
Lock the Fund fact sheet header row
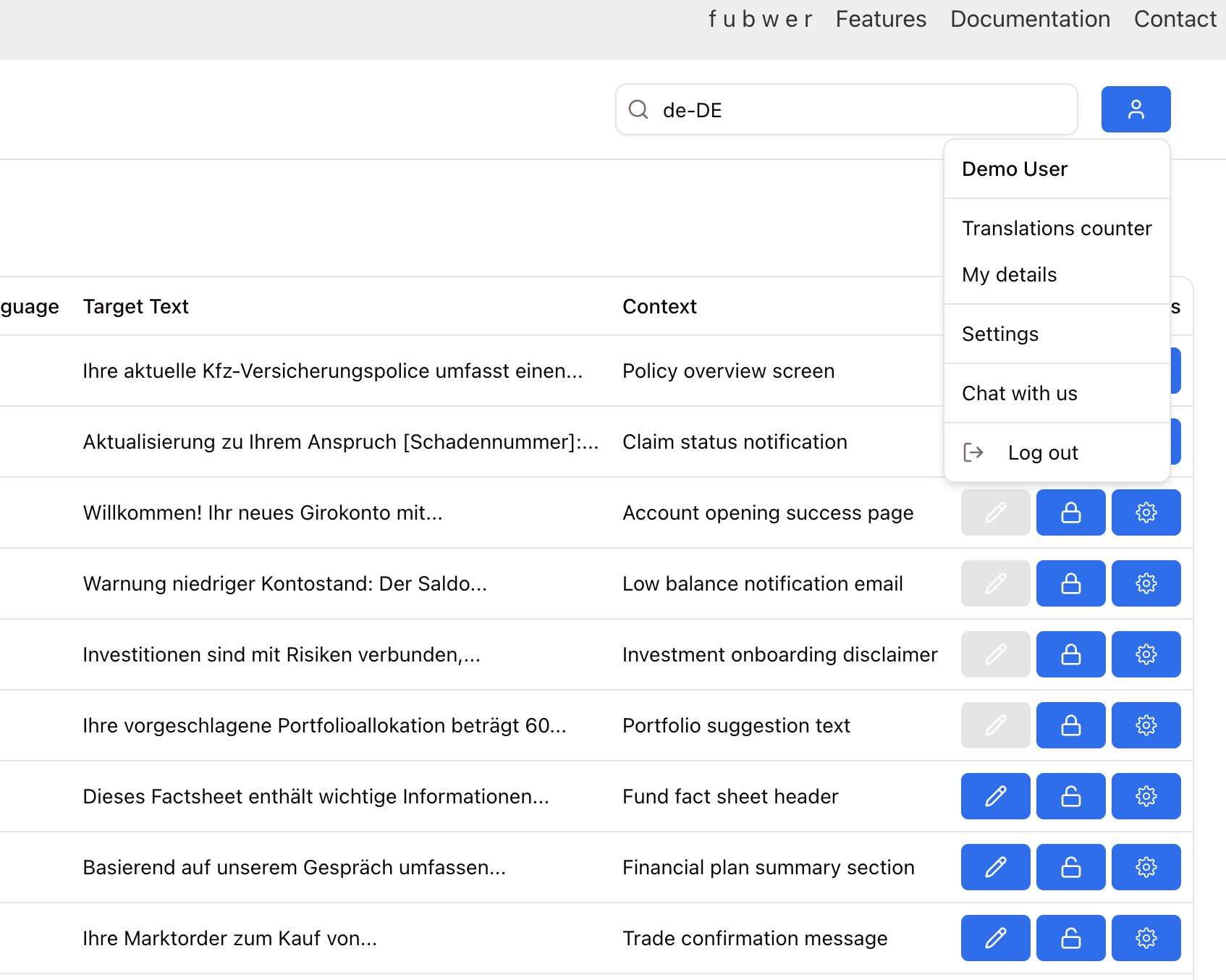pyautogui.click(x=1070, y=796)
